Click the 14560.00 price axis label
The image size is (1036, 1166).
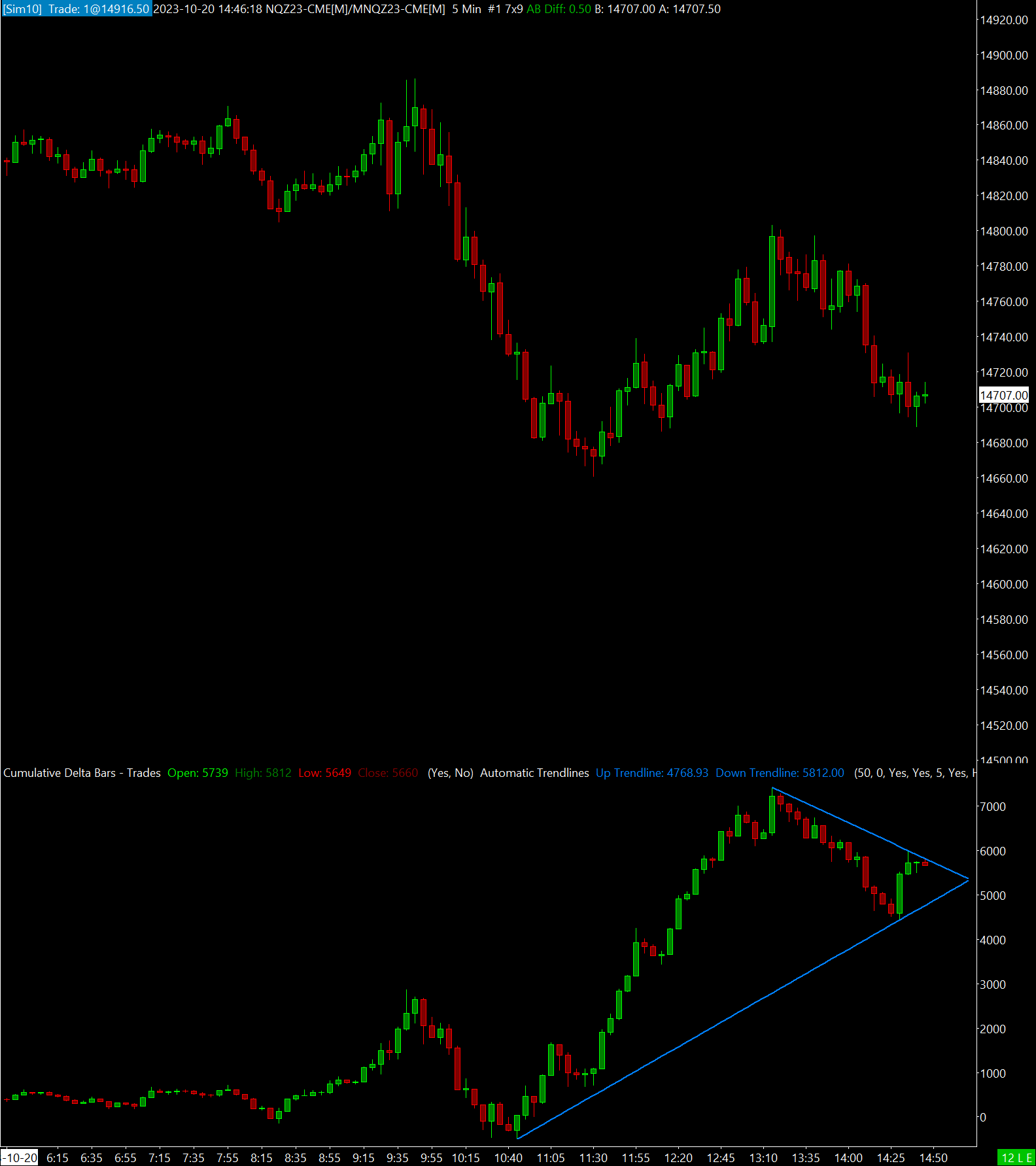(x=1004, y=655)
